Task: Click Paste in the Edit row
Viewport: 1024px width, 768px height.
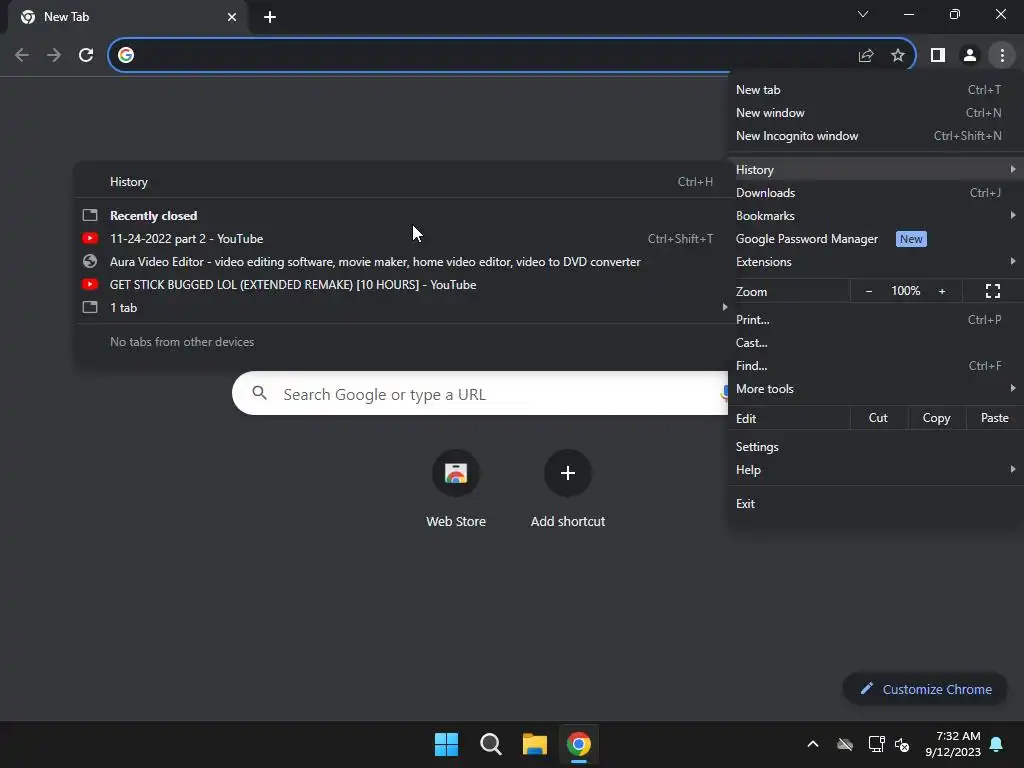Action: coord(995,418)
